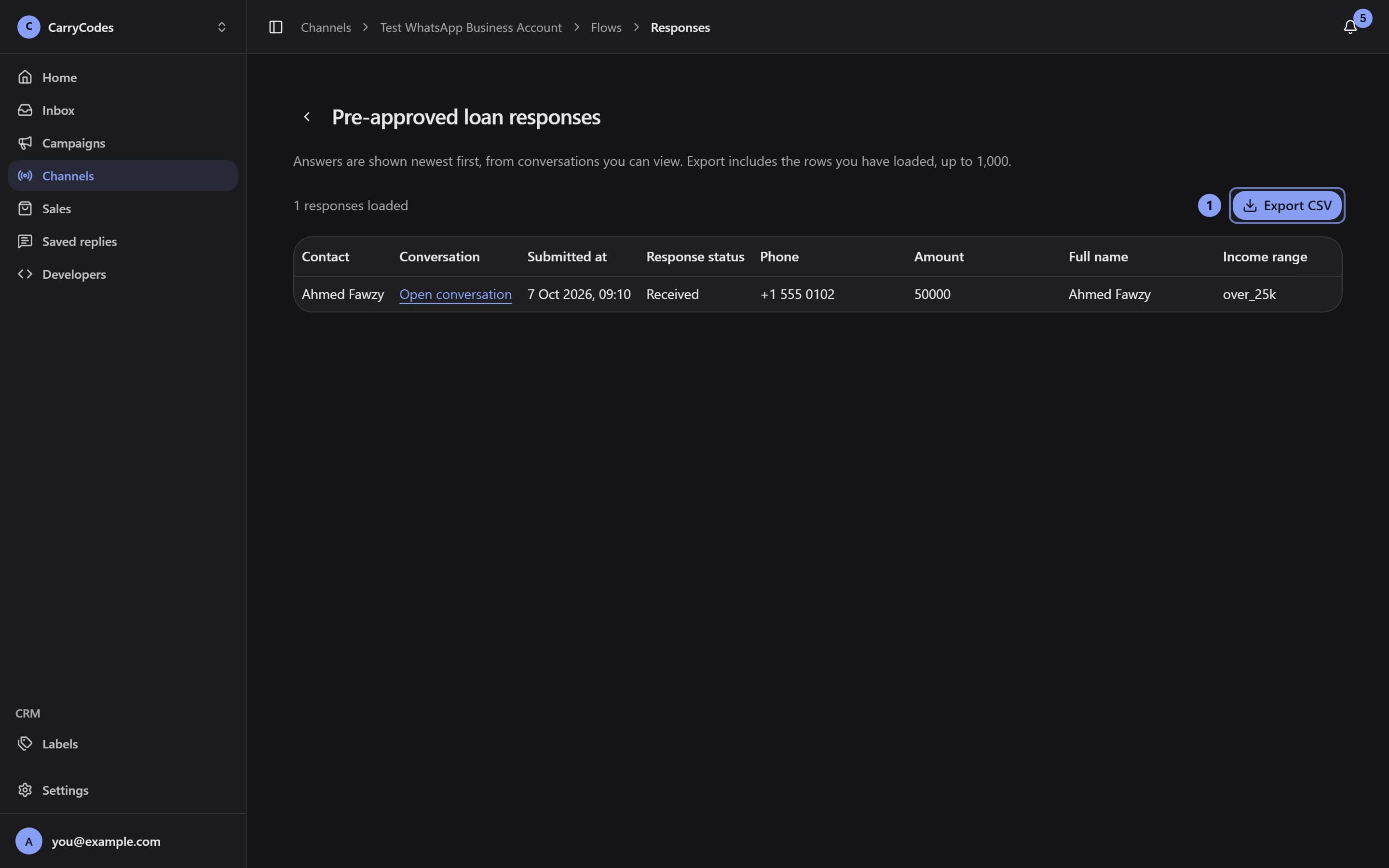Open the Home icon in sidebar

click(x=25, y=77)
